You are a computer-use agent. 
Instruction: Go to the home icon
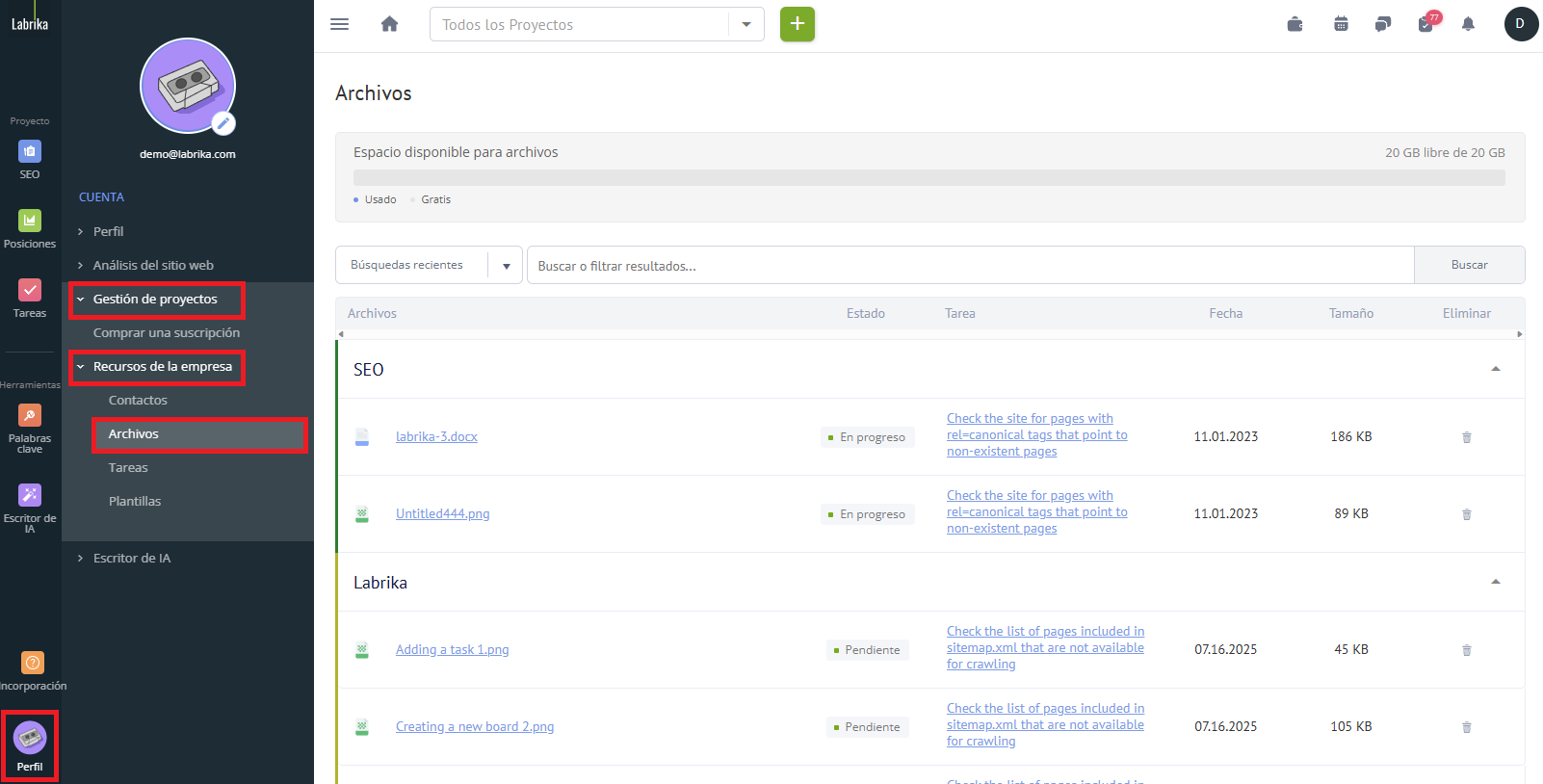(x=389, y=24)
